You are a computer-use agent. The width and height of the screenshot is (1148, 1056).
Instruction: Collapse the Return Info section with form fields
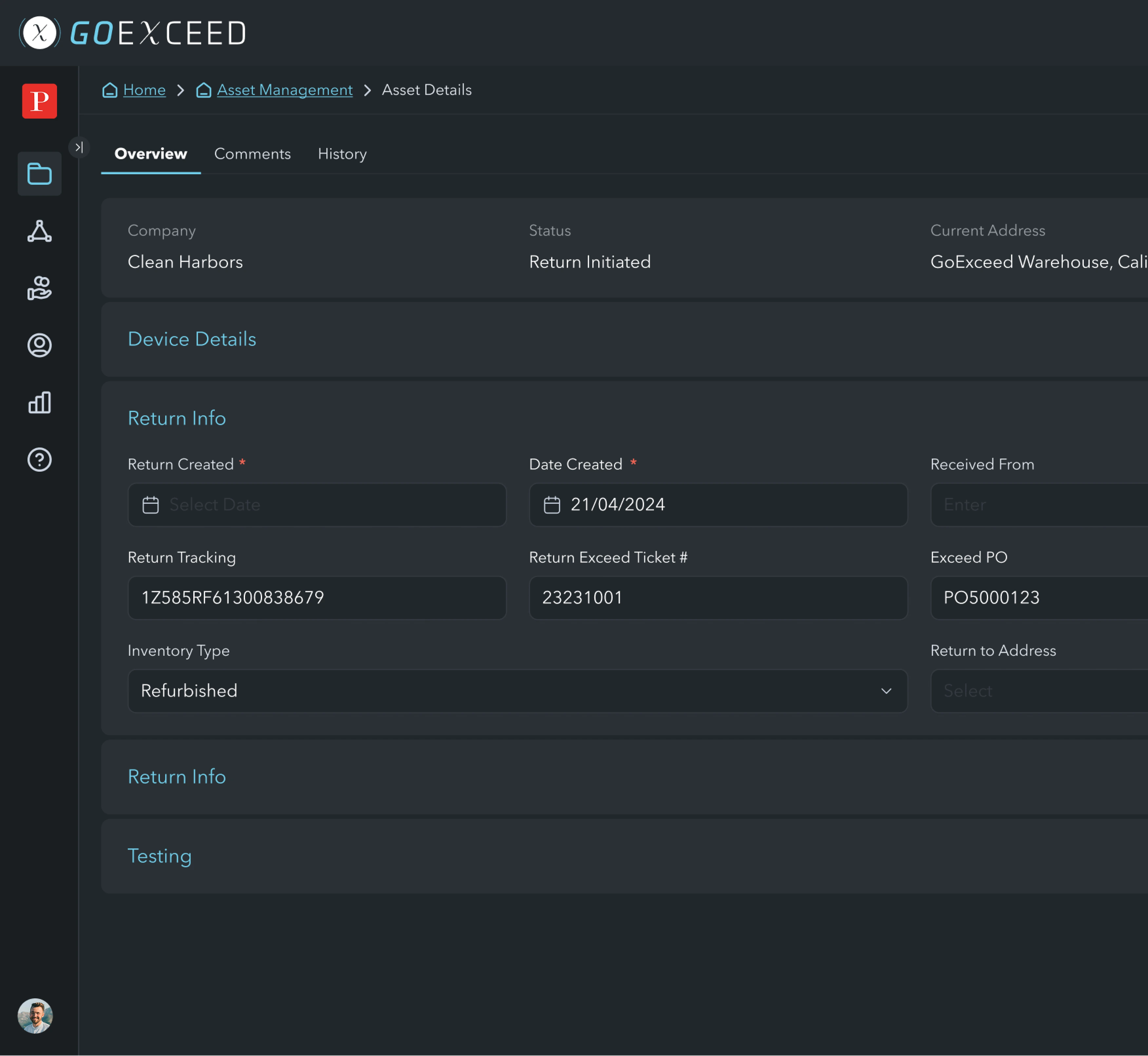pos(177,418)
